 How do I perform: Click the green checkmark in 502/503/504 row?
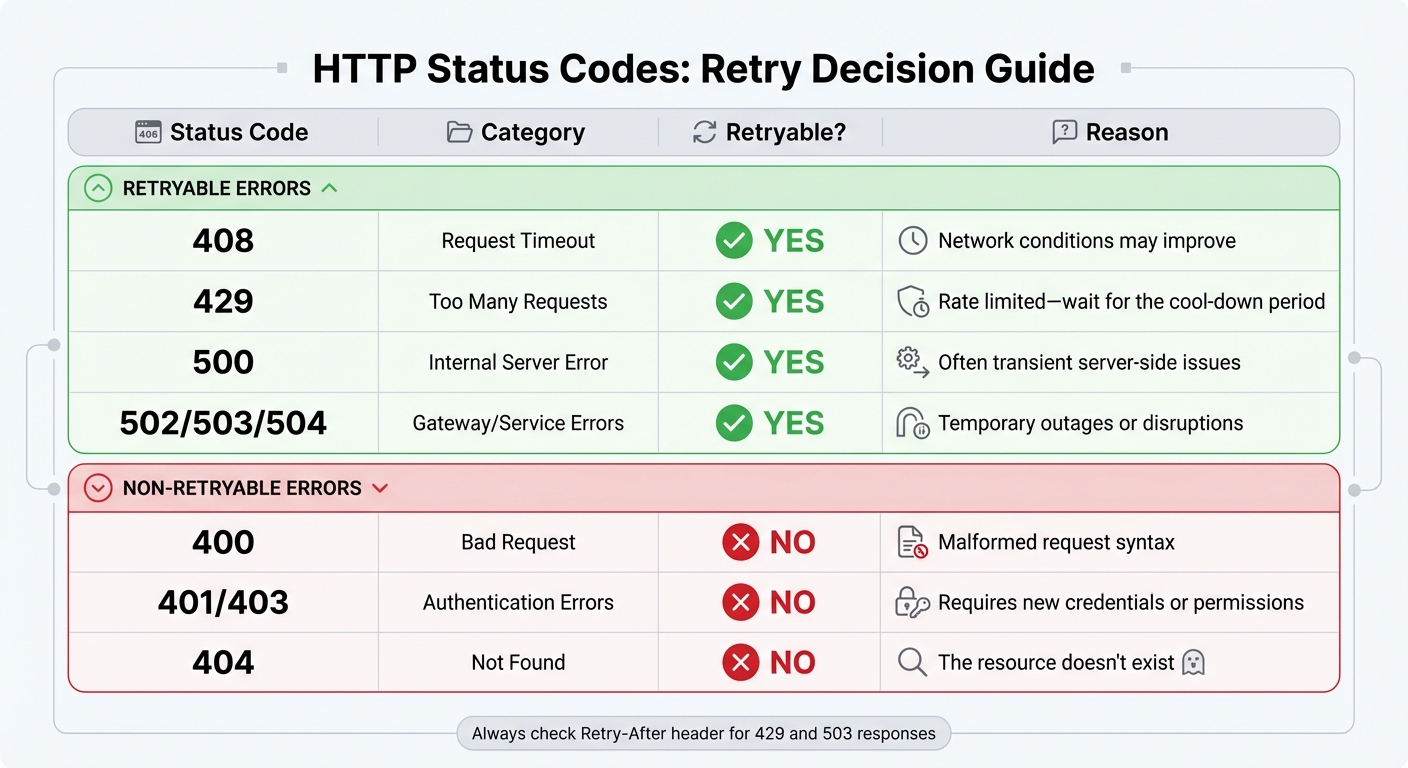point(735,423)
